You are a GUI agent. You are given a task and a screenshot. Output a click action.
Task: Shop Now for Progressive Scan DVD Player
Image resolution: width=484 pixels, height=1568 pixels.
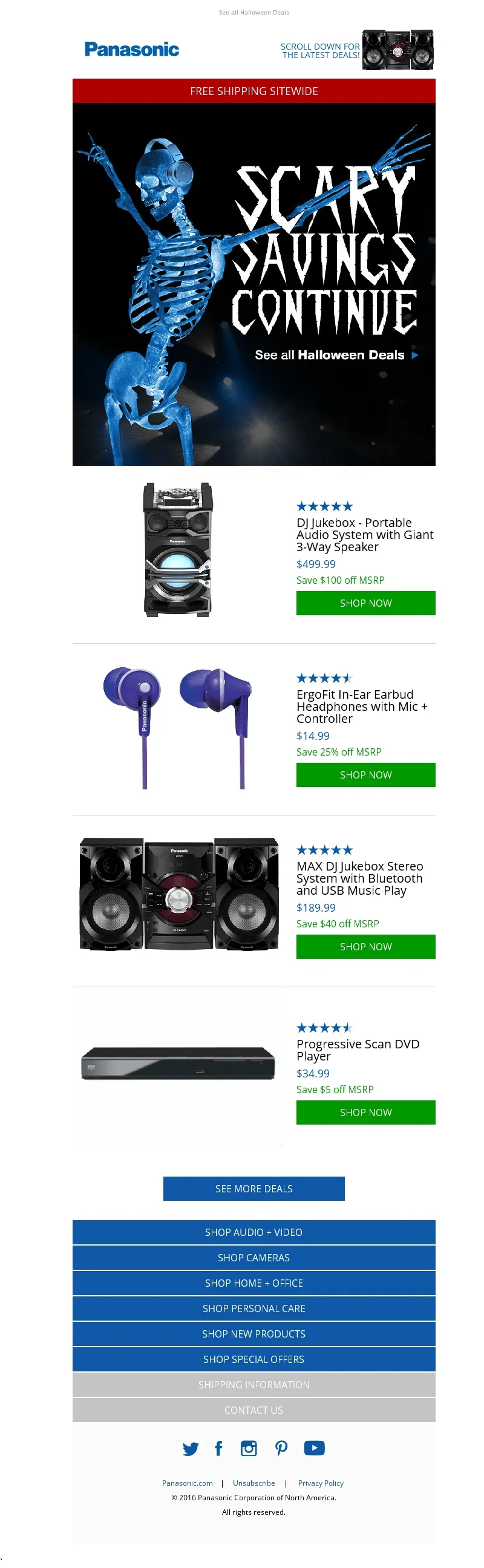coord(365,1112)
